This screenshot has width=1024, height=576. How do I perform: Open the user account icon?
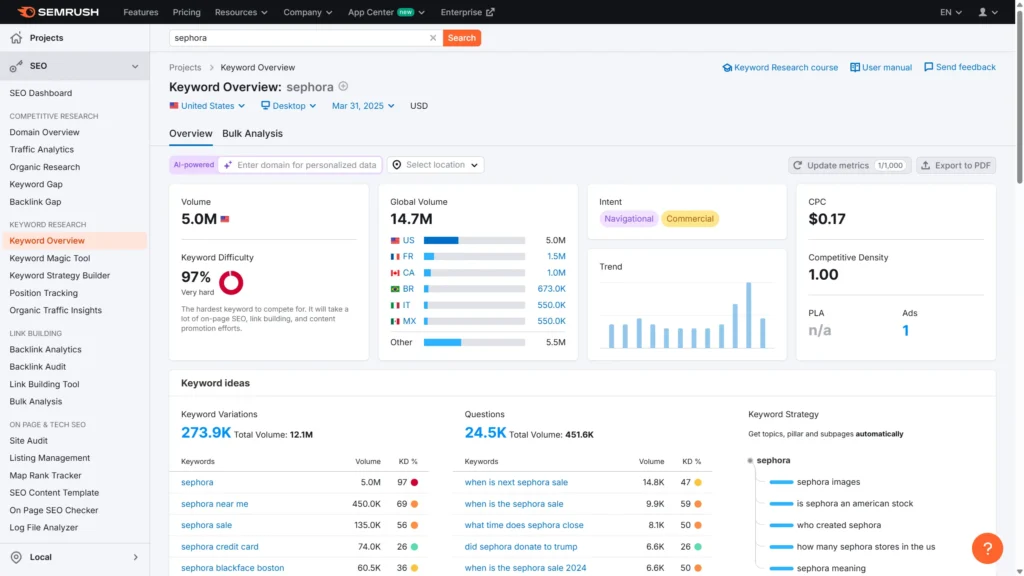(982, 12)
